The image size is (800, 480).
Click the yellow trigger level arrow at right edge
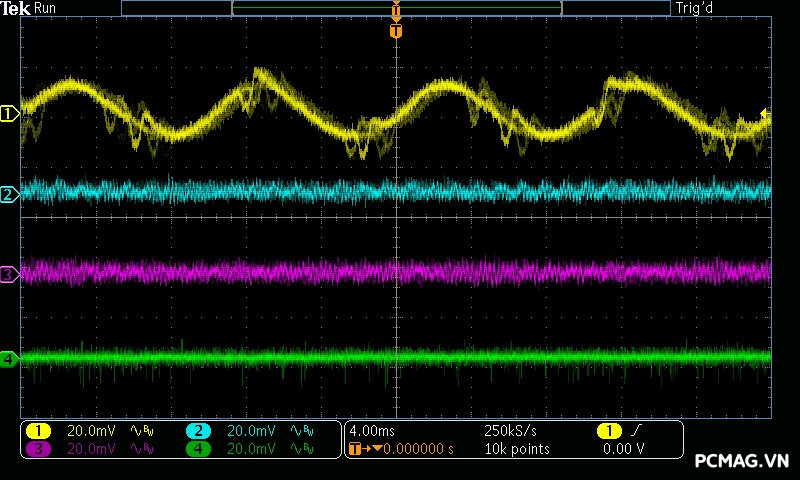pyautogui.click(x=766, y=115)
